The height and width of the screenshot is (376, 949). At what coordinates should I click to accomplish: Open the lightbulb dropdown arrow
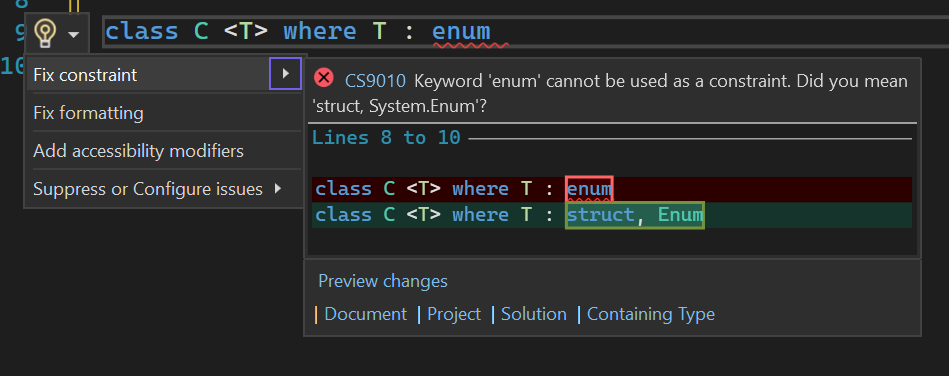point(74,35)
